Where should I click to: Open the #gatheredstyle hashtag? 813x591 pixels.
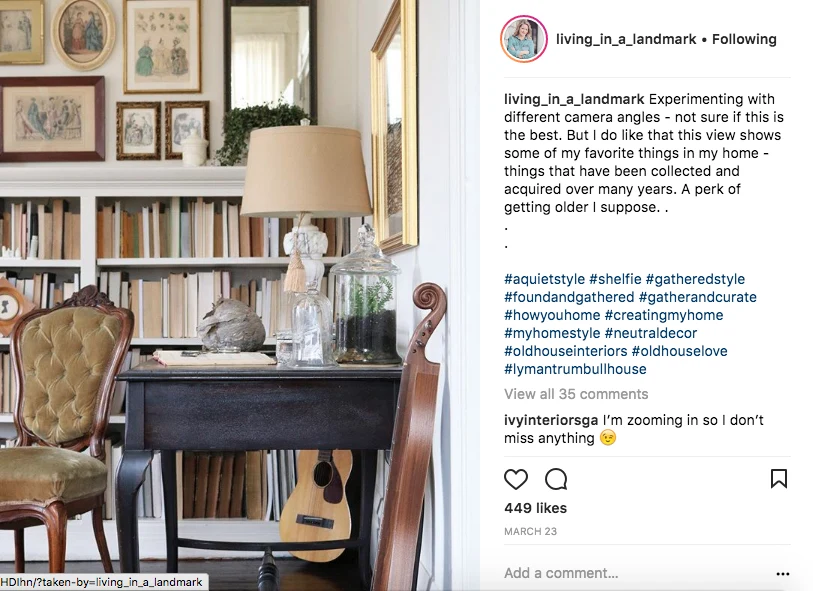pyautogui.click(x=695, y=279)
